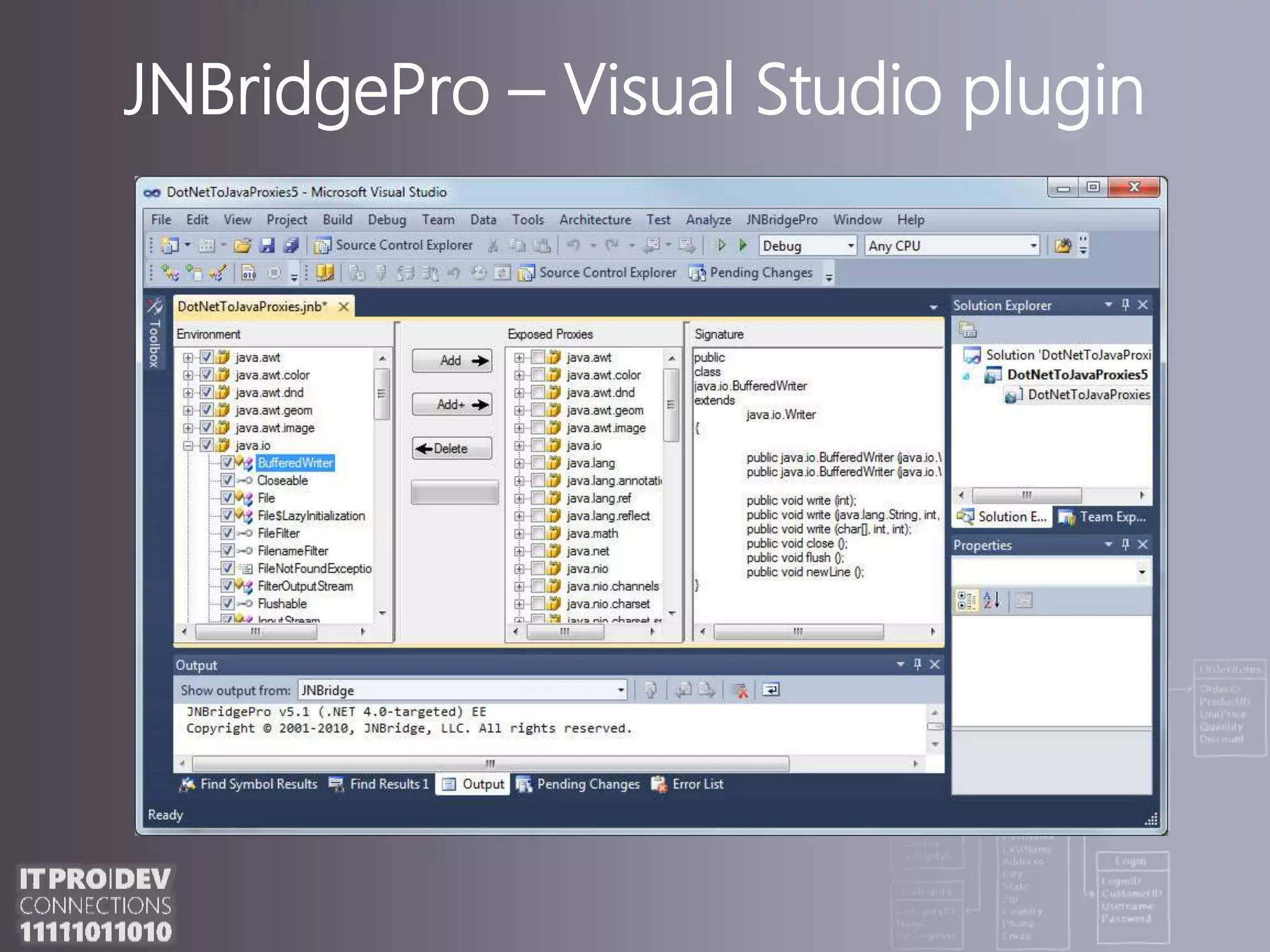Click the Add button

point(451,360)
